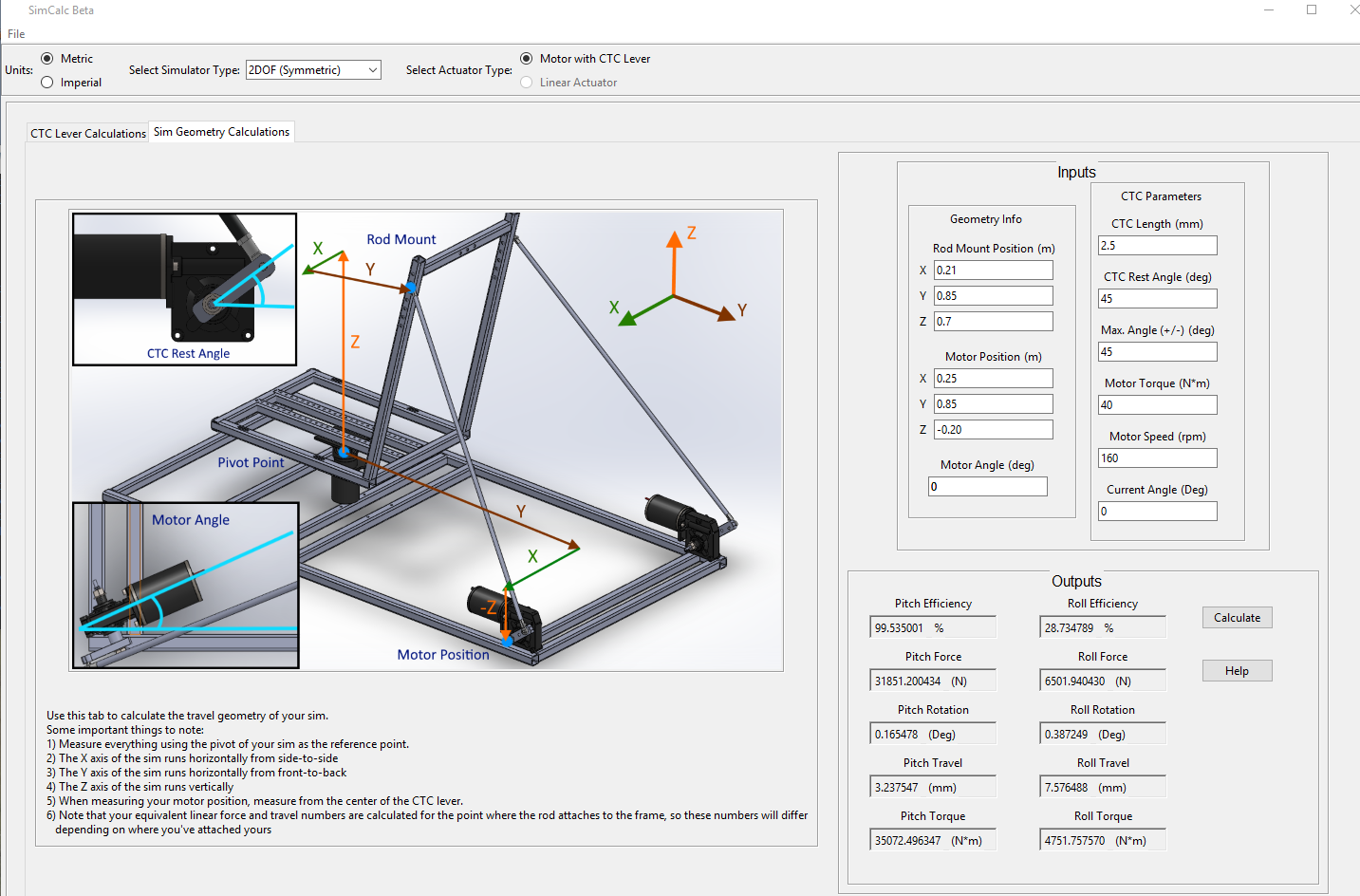Open the File menu
This screenshot has width=1360, height=896.
[x=15, y=33]
